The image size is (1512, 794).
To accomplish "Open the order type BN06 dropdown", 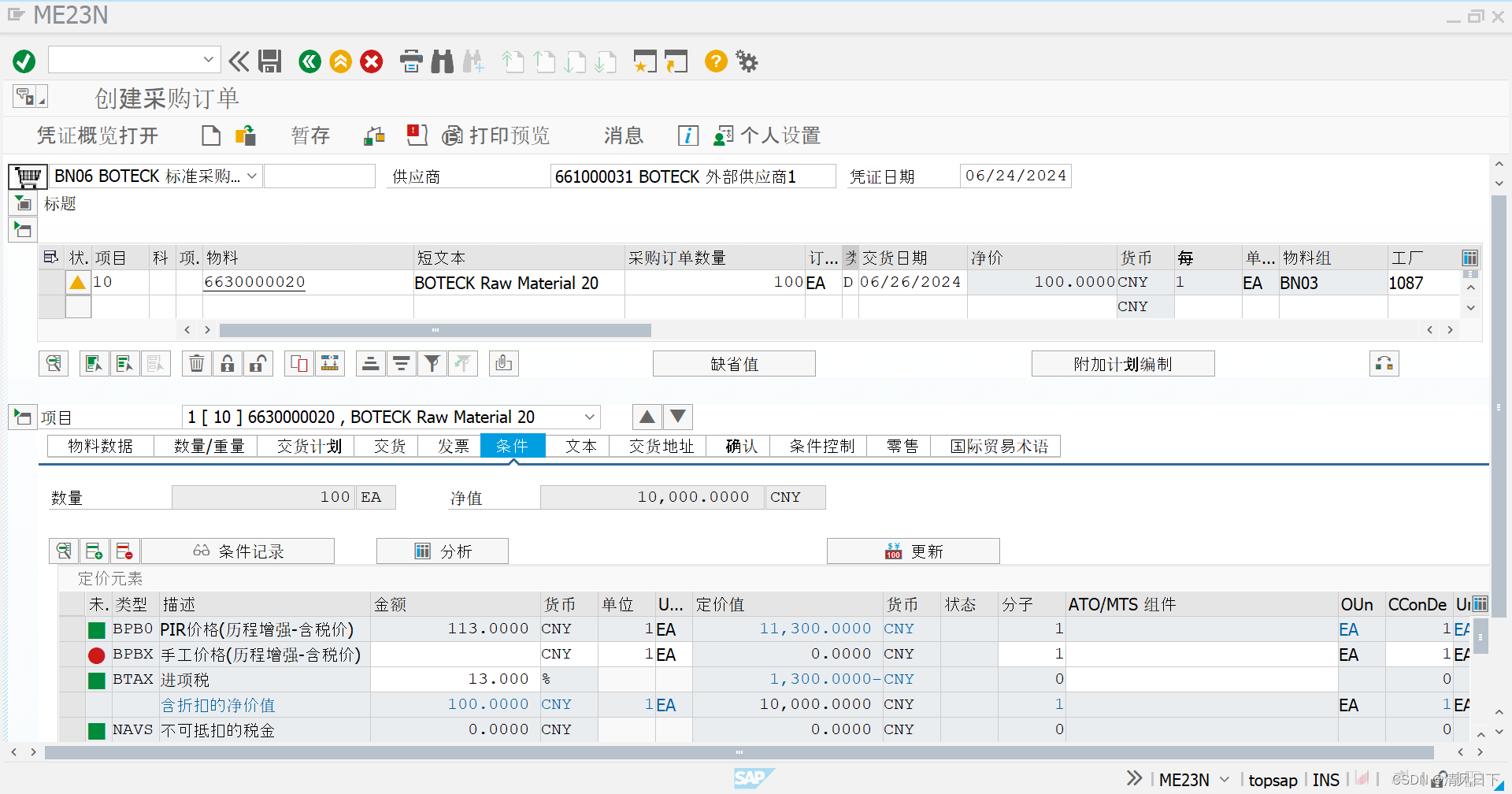I will pyautogui.click(x=252, y=176).
